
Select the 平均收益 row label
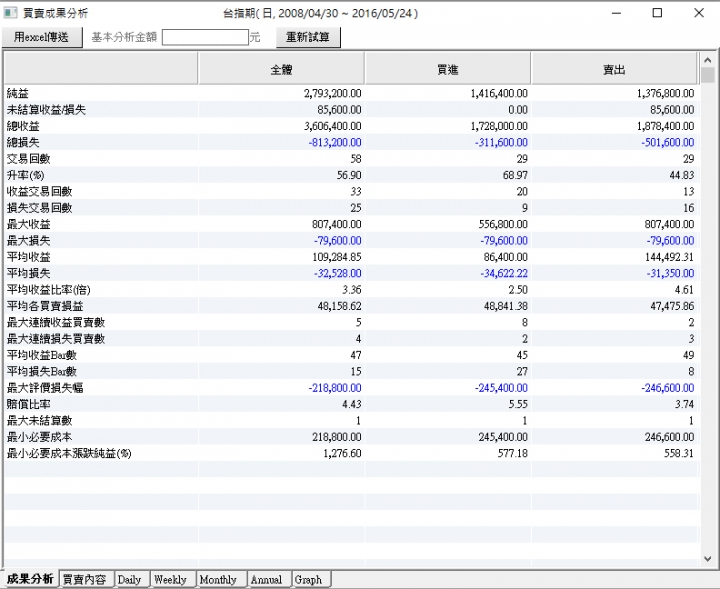[28, 257]
